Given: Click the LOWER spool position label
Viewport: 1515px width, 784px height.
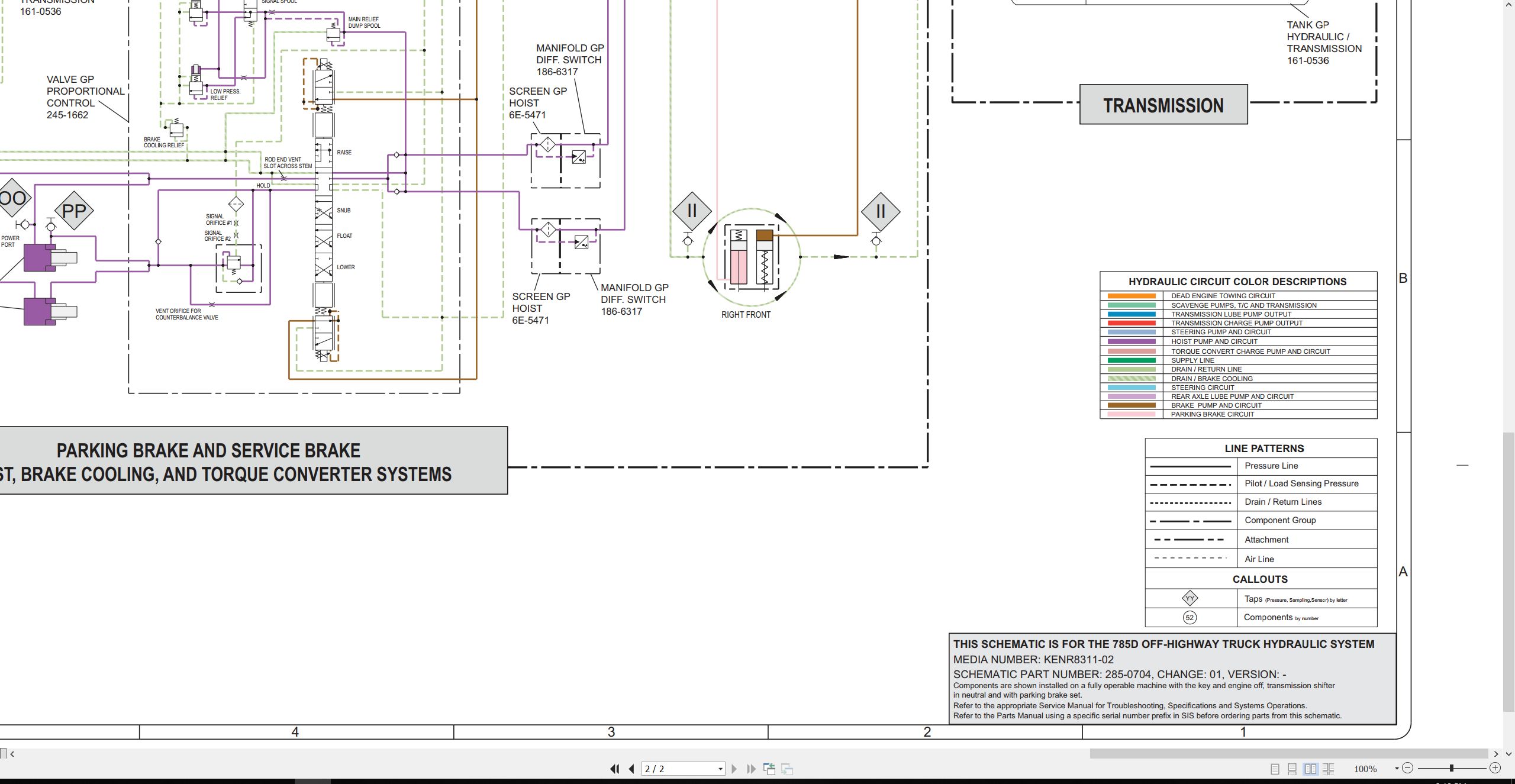Looking at the screenshot, I should 346,267.
